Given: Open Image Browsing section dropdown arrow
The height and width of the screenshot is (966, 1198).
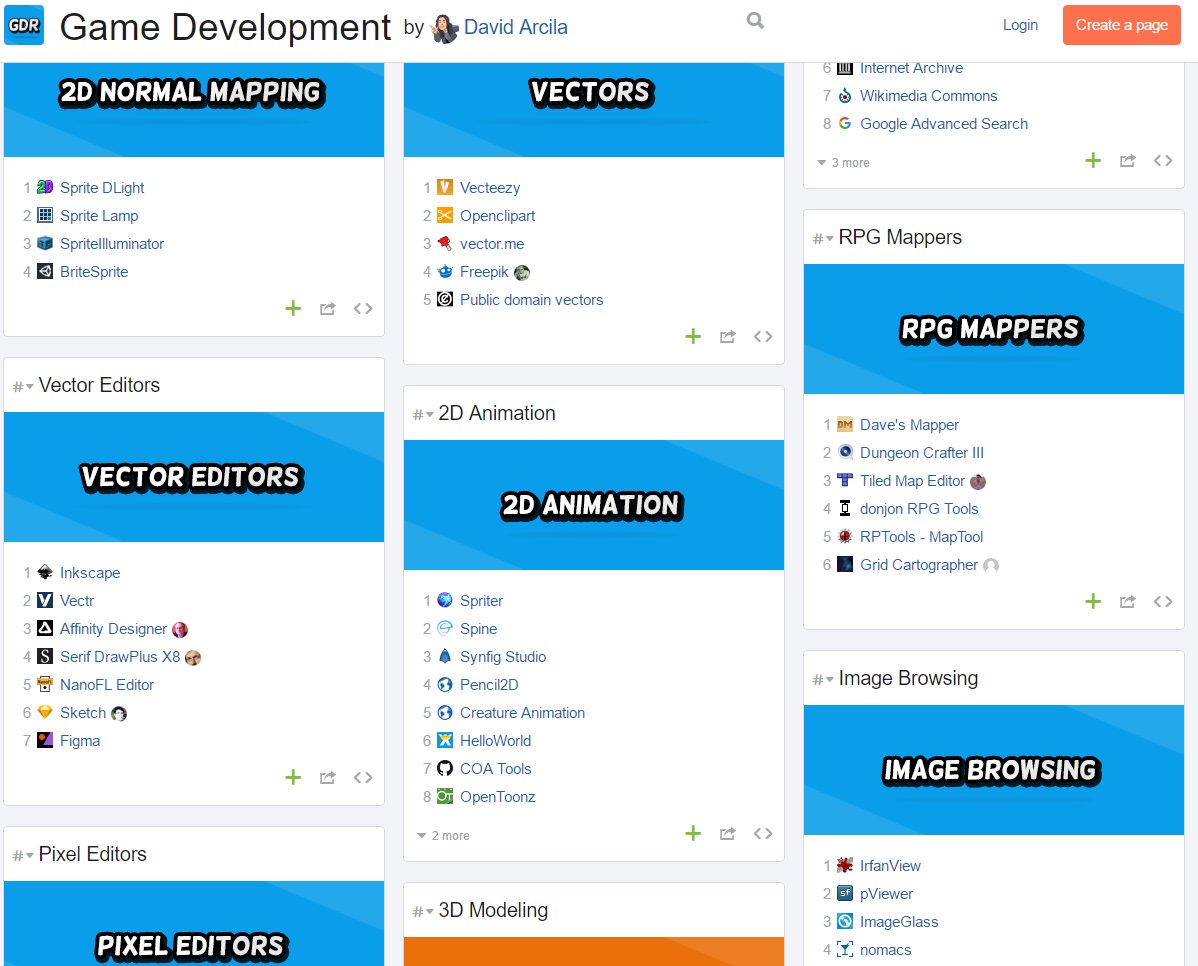Looking at the screenshot, I should tap(830, 680).
